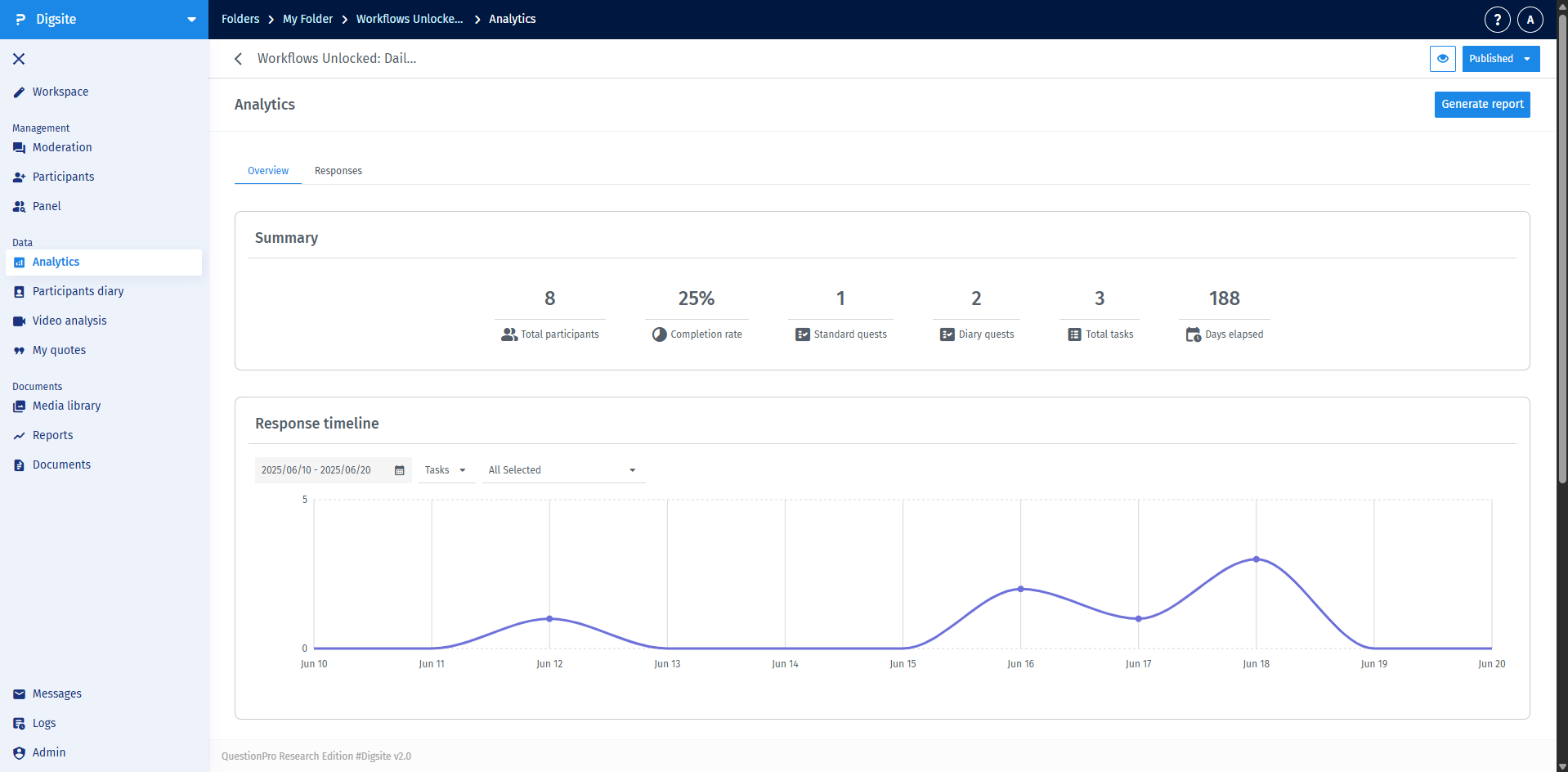
Task: Toggle preview with the eye icon button
Action: pos(1442,59)
